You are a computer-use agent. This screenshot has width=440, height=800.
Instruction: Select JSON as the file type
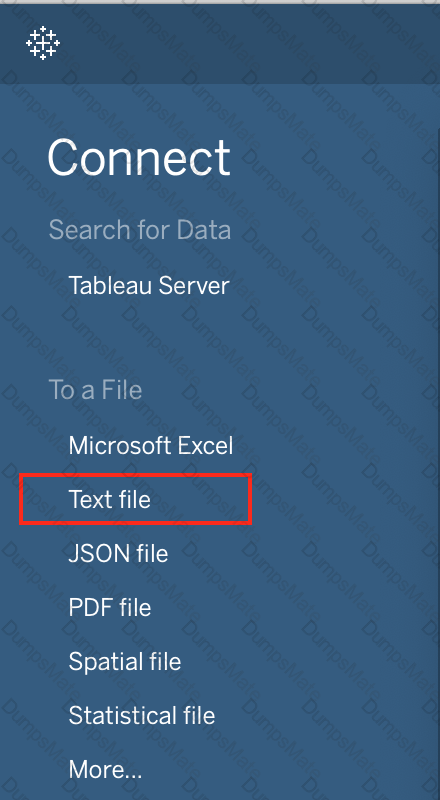tap(118, 554)
